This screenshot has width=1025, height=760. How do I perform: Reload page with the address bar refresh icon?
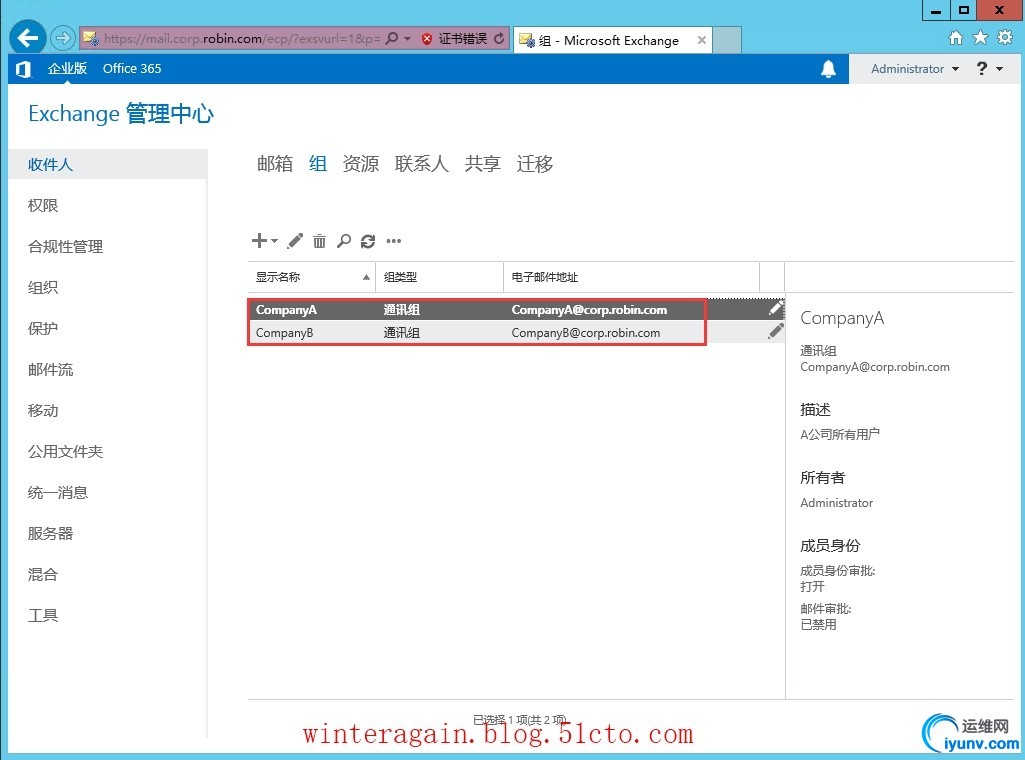tap(499, 39)
